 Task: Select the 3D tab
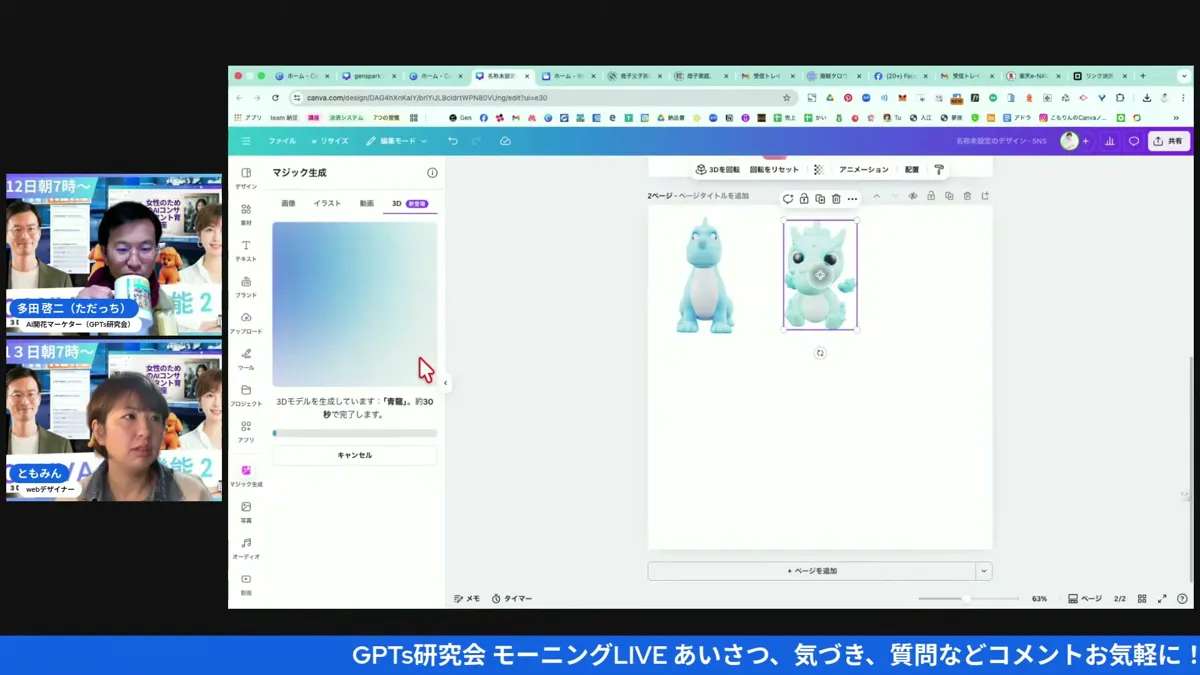pos(409,203)
